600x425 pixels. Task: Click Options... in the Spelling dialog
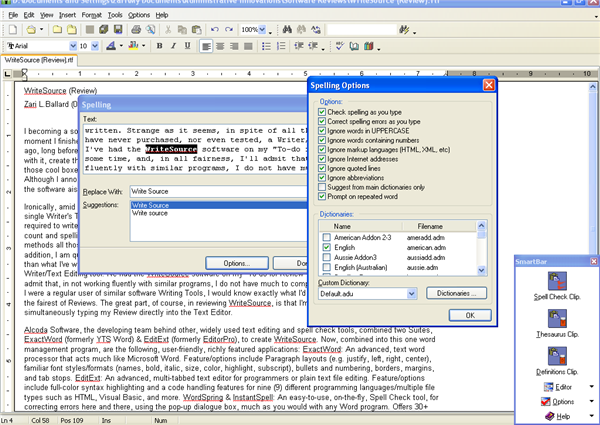coord(237,263)
